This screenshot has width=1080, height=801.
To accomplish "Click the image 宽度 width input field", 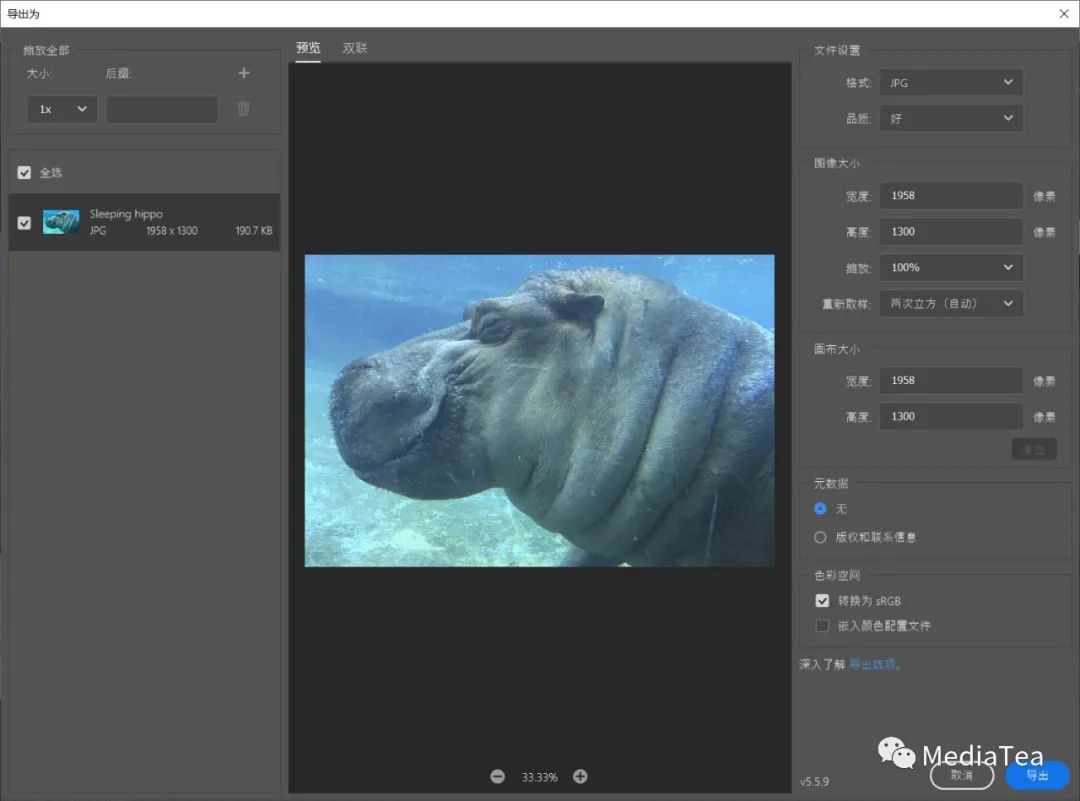I will click(x=950, y=196).
